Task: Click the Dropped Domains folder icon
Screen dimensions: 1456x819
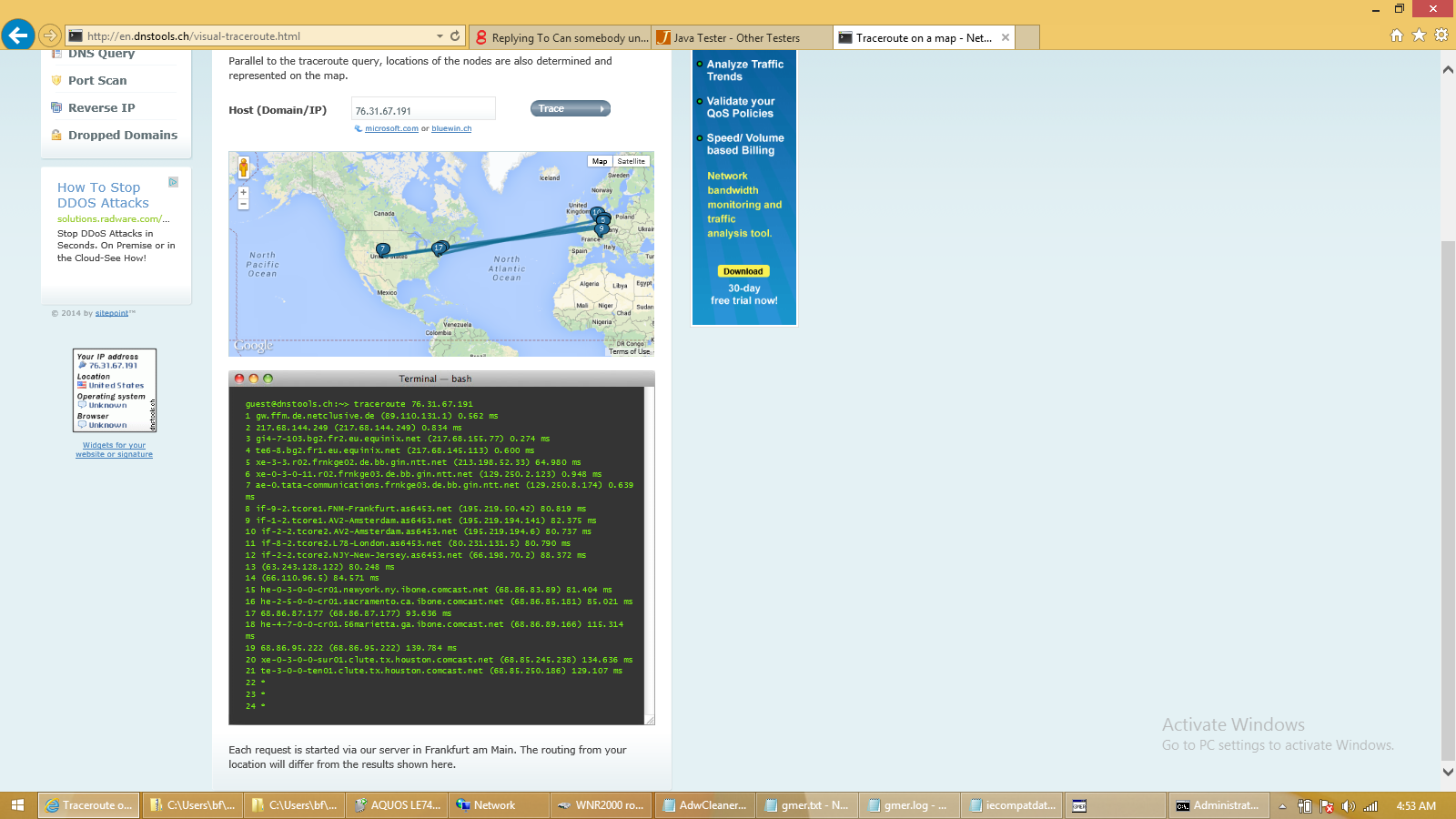Action: pyautogui.click(x=56, y=135)
